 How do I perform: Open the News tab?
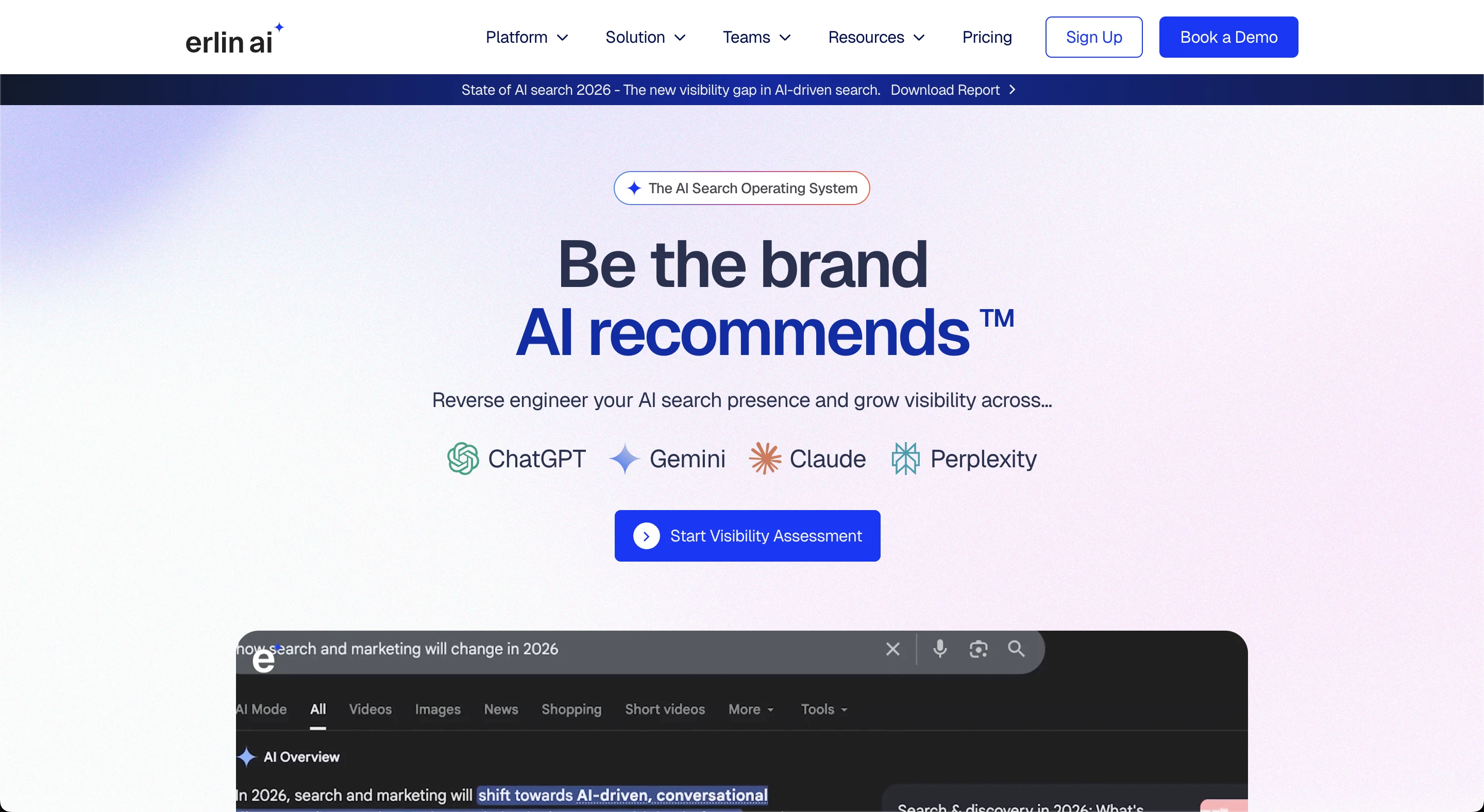pyautogui.click(x=501, y=709)
